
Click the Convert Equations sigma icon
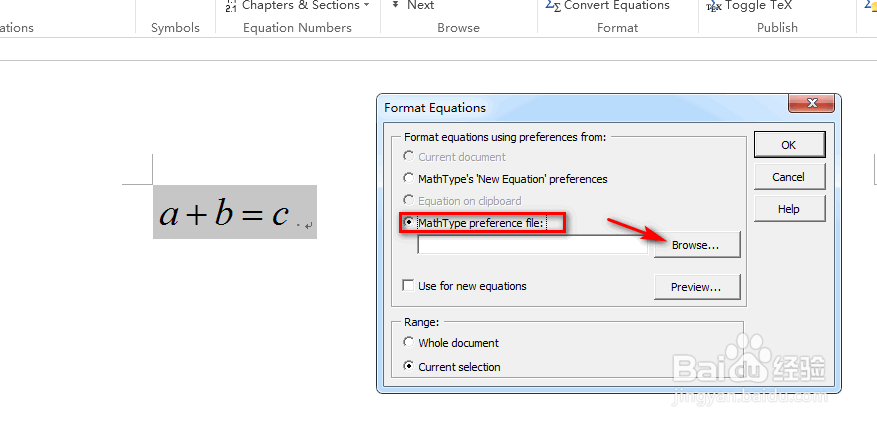pos(553,6)
